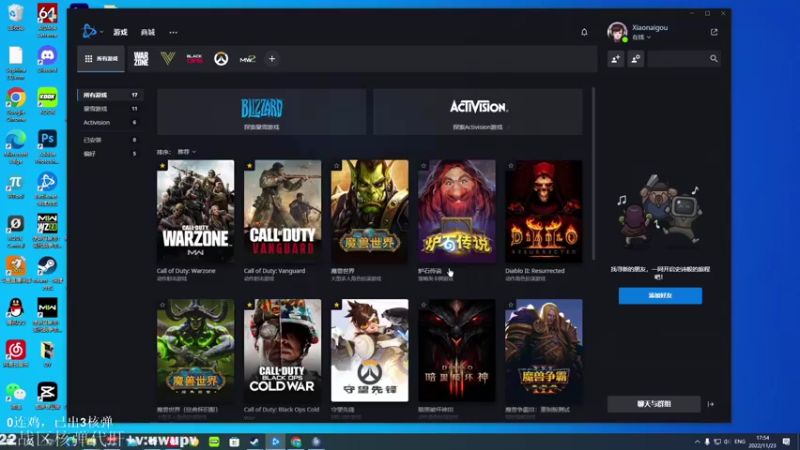Viewport: 800px width, 450px height.
Task: Open the three-dots more menu
Action: click(173, 32)
